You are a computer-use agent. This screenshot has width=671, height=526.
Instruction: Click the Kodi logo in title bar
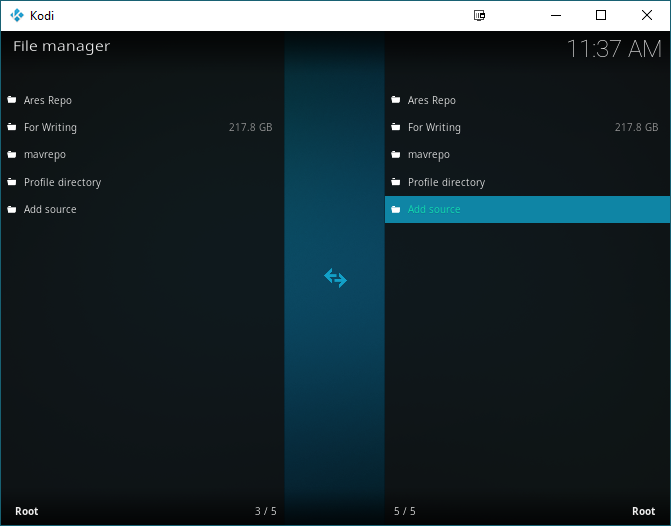[x=17, y=15]
